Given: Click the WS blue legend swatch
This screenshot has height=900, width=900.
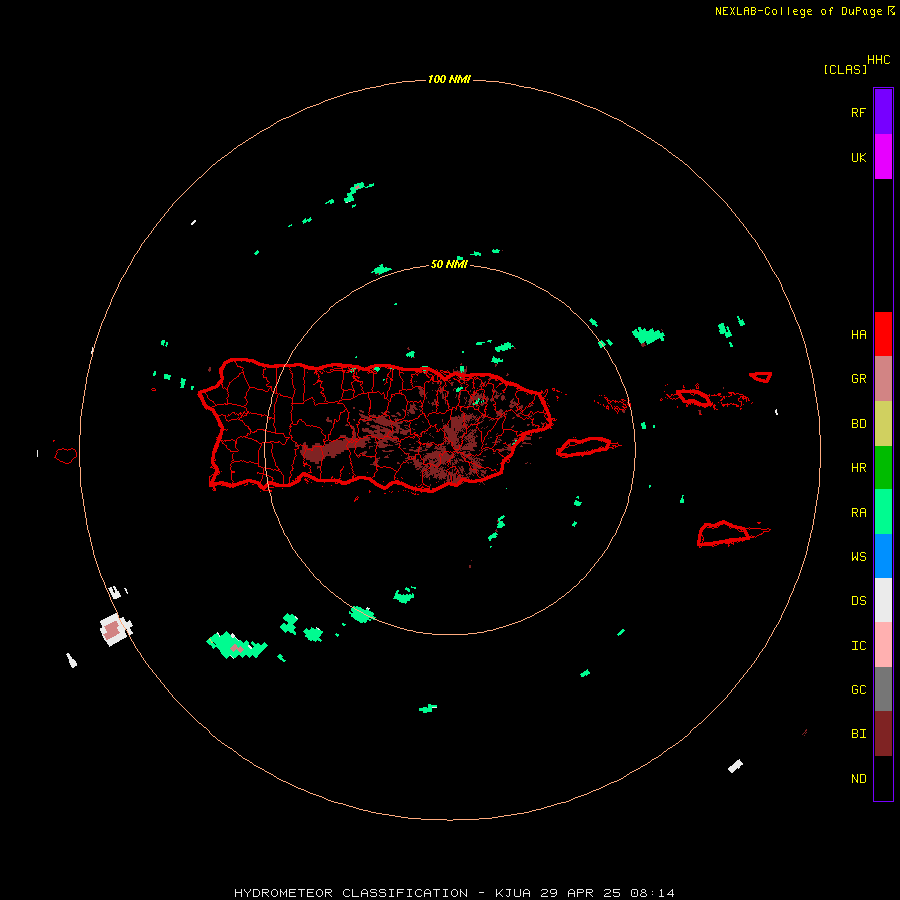Looking at the screenshot, I should (883, 556).
